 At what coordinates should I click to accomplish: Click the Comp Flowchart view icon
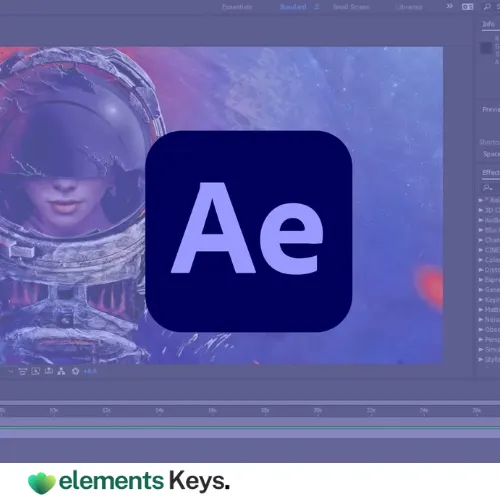tap(49, 371)
